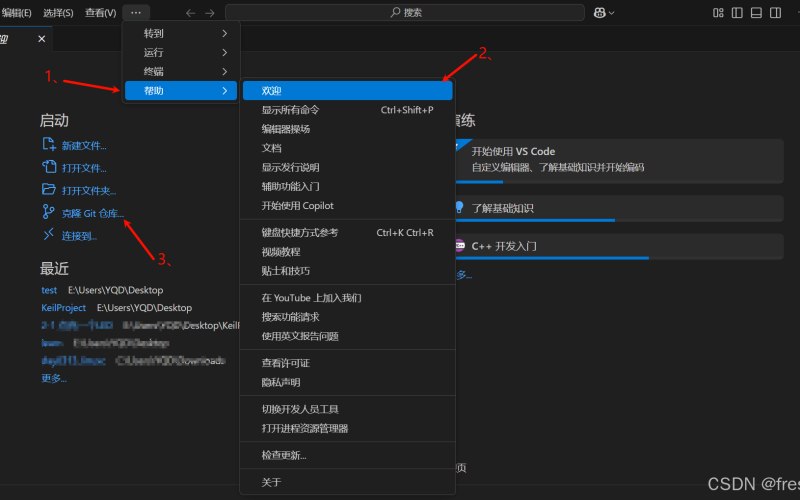Viewport: 800px width, 500px height.
Task: Open the 选择(S) menu
Action: point(58,13)
